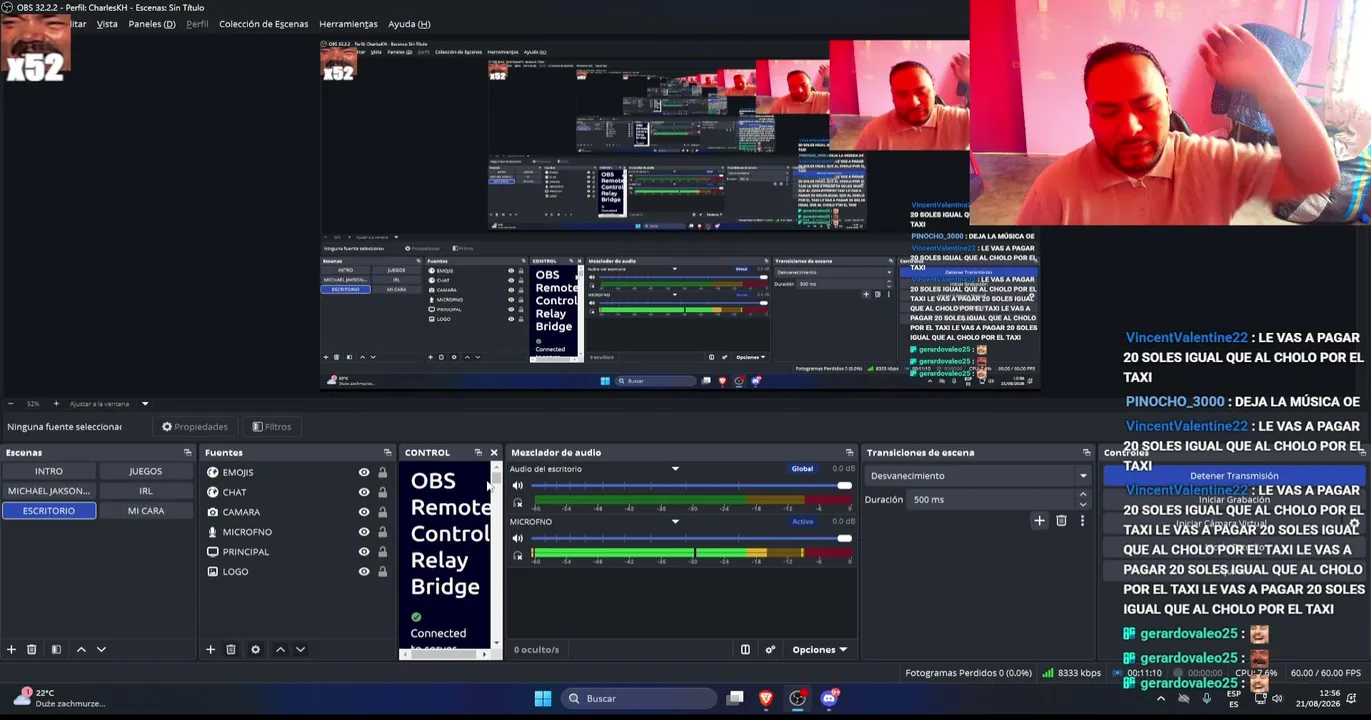The height and width of the screenshot is (720, 1371).
Task: Switch to the JUEGOS scene
Action: (146, 472)
